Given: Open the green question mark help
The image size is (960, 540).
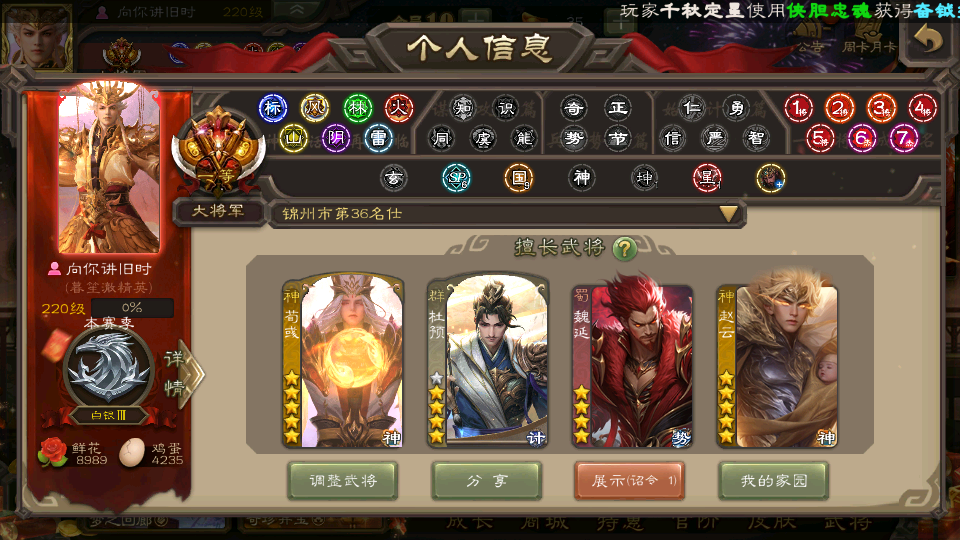Looking at the screenshot, I should 624,249.
